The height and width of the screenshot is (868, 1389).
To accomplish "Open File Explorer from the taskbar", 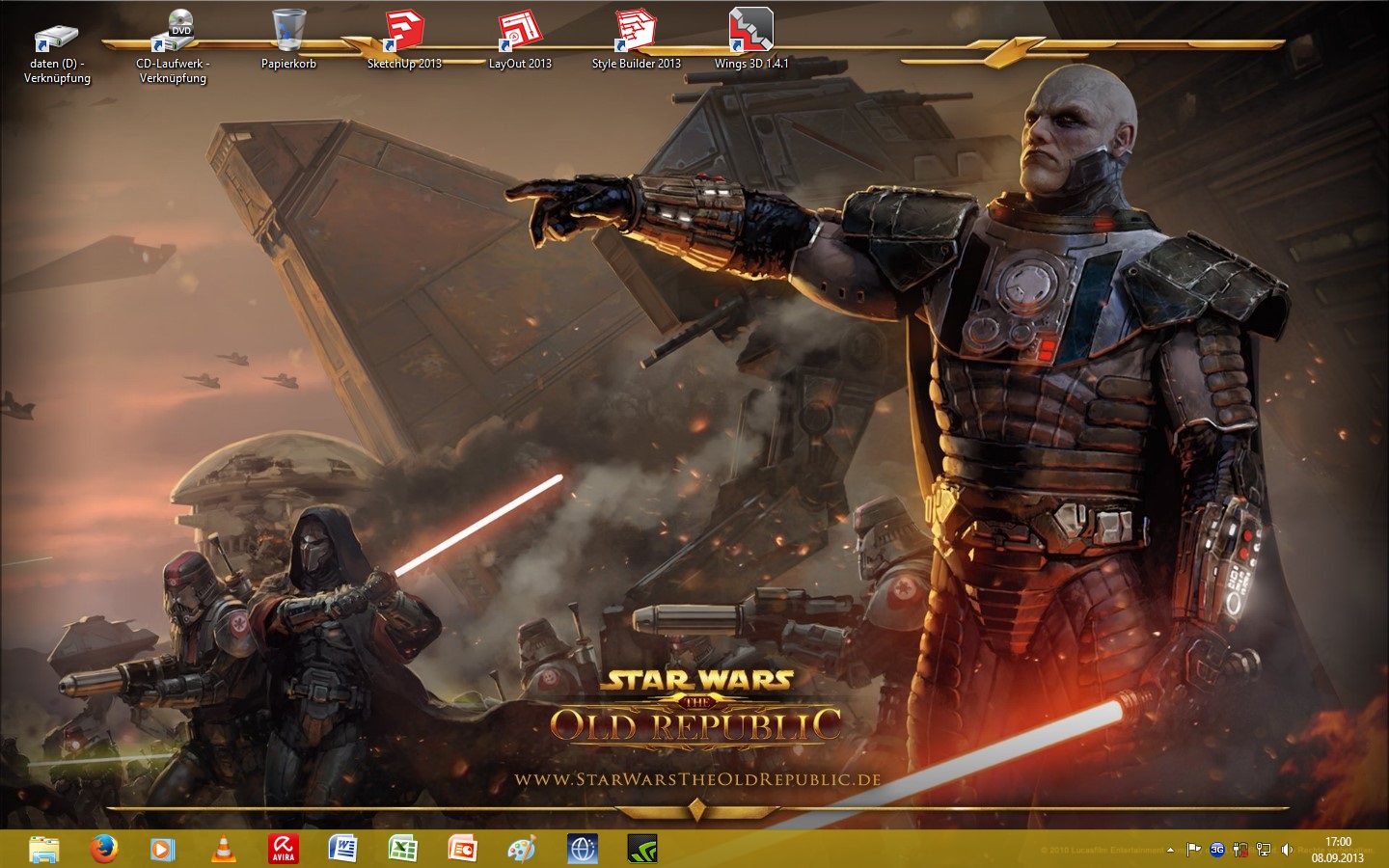I will pos(44,849).
